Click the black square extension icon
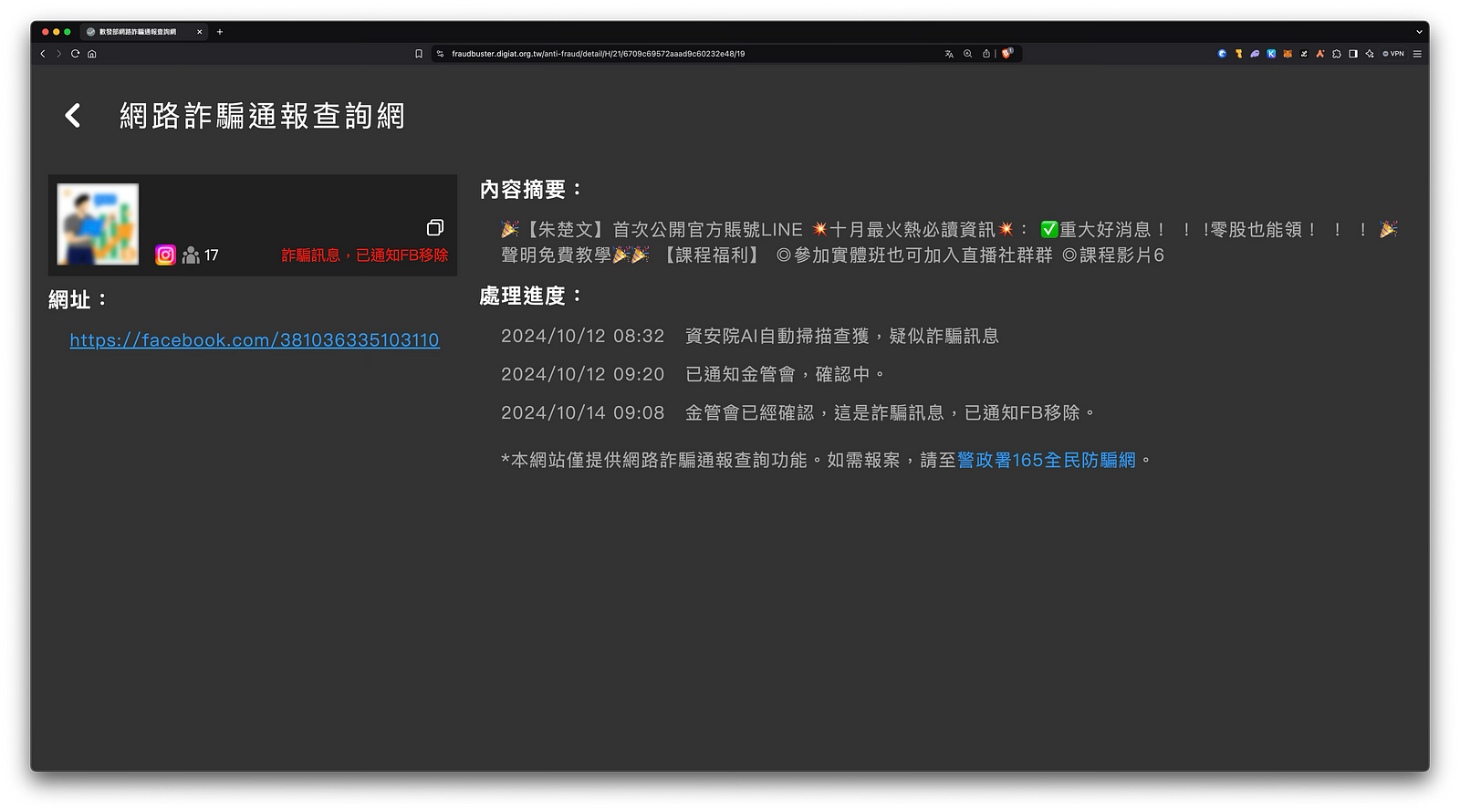This screenshot has width=1460, height=812. 1304,54
